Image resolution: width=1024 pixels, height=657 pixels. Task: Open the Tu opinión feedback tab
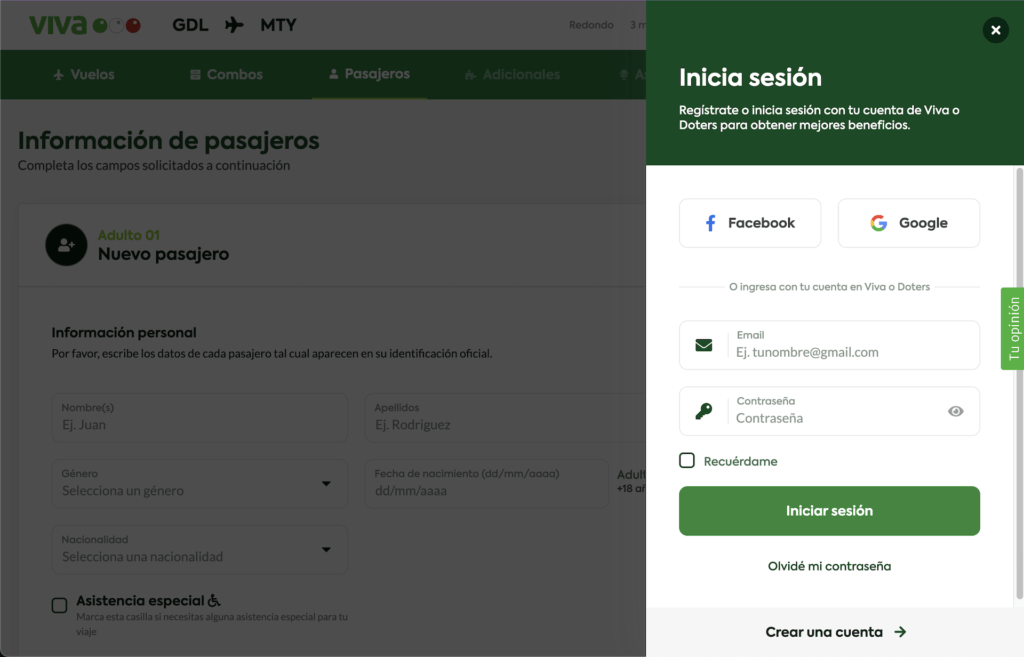point(1013,328)
